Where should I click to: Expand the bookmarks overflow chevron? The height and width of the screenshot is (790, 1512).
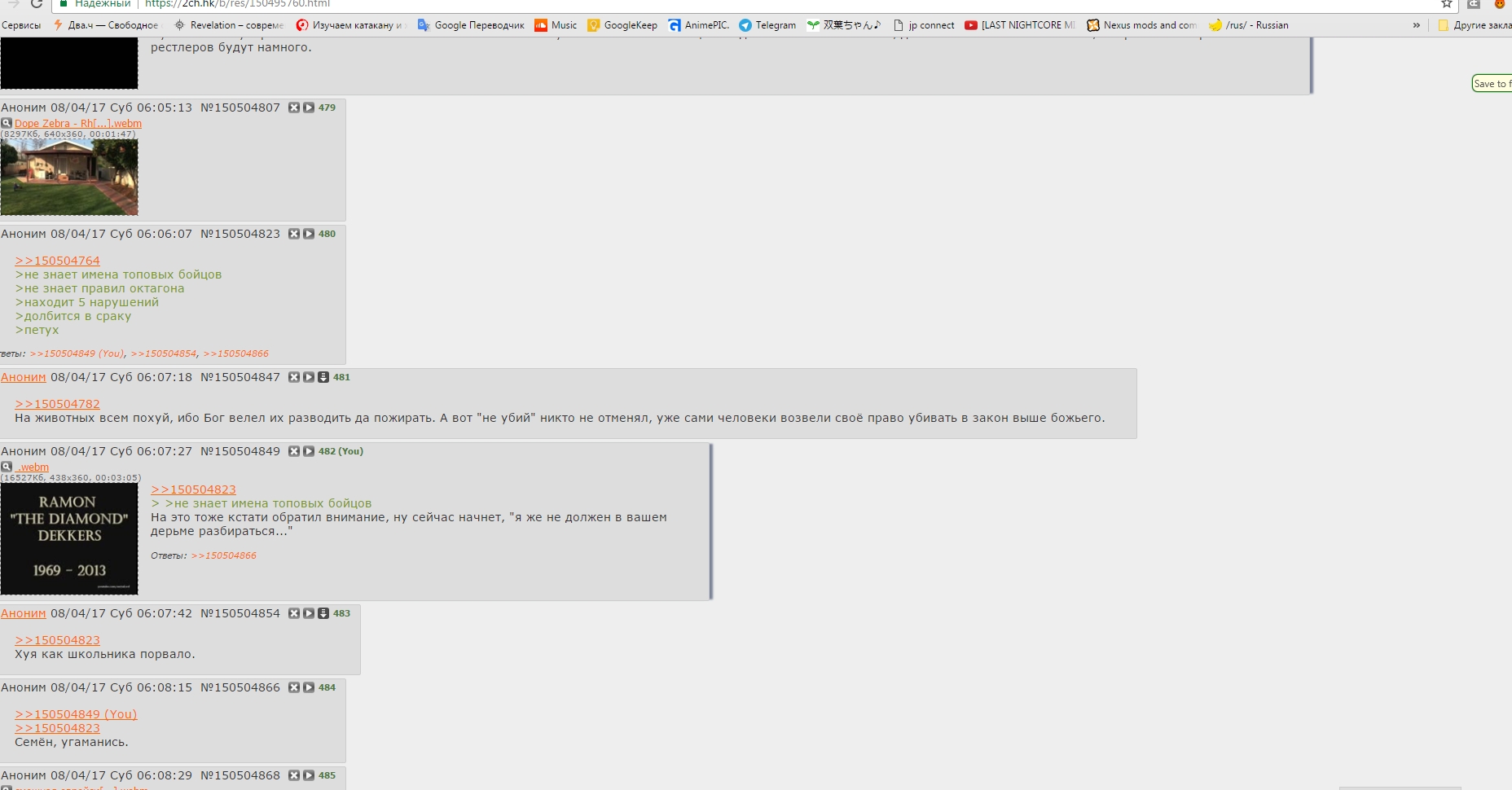click(1417, 25)
